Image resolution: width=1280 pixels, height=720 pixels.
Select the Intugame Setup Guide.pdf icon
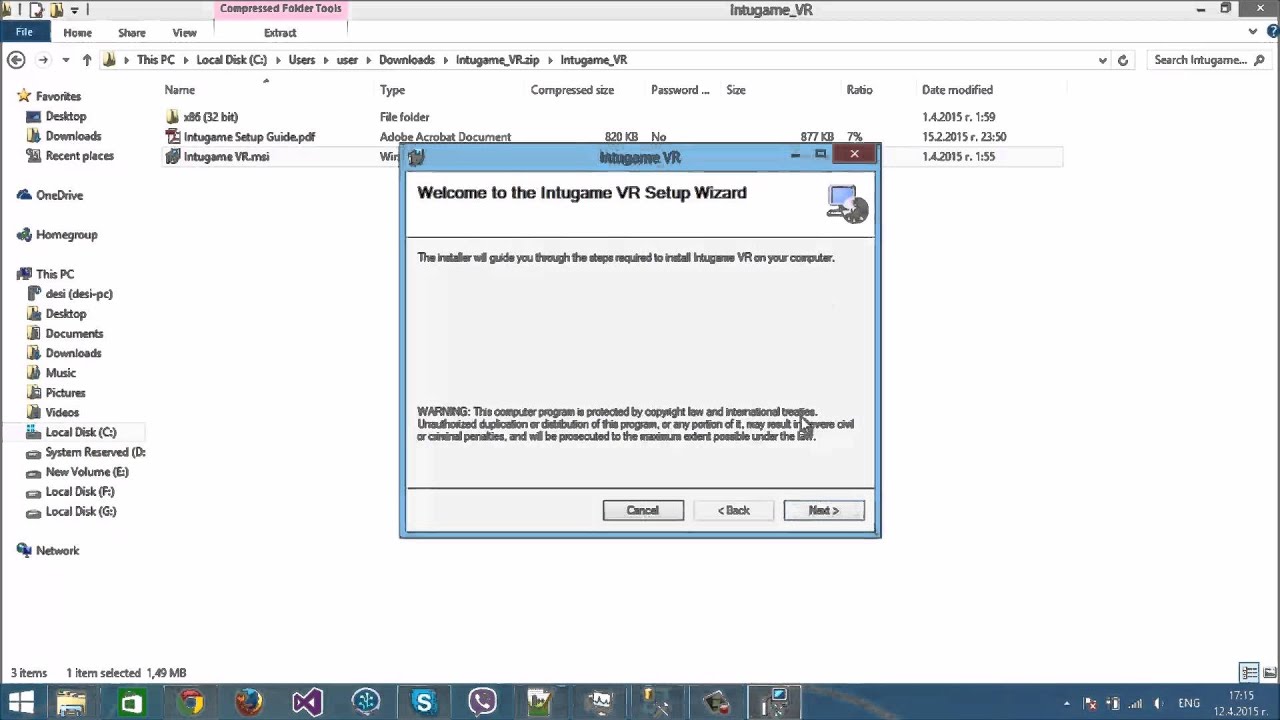tap(173, 137)
